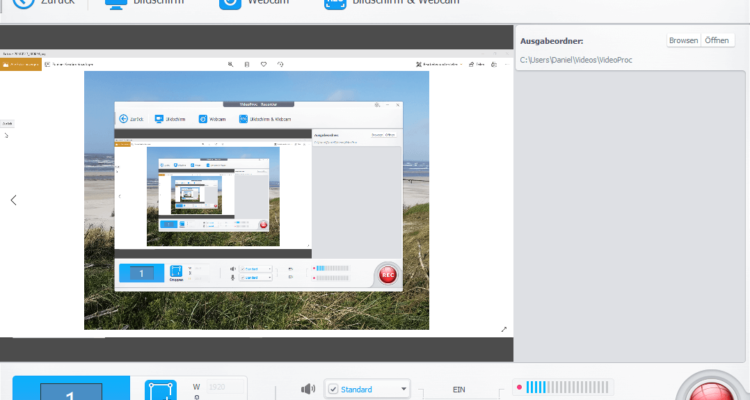750x400 pixels.
Task: Click the output path C:\Users\Daniel\Videos\VideoProc
Action: pyautogui.click(x=576, y=60)
